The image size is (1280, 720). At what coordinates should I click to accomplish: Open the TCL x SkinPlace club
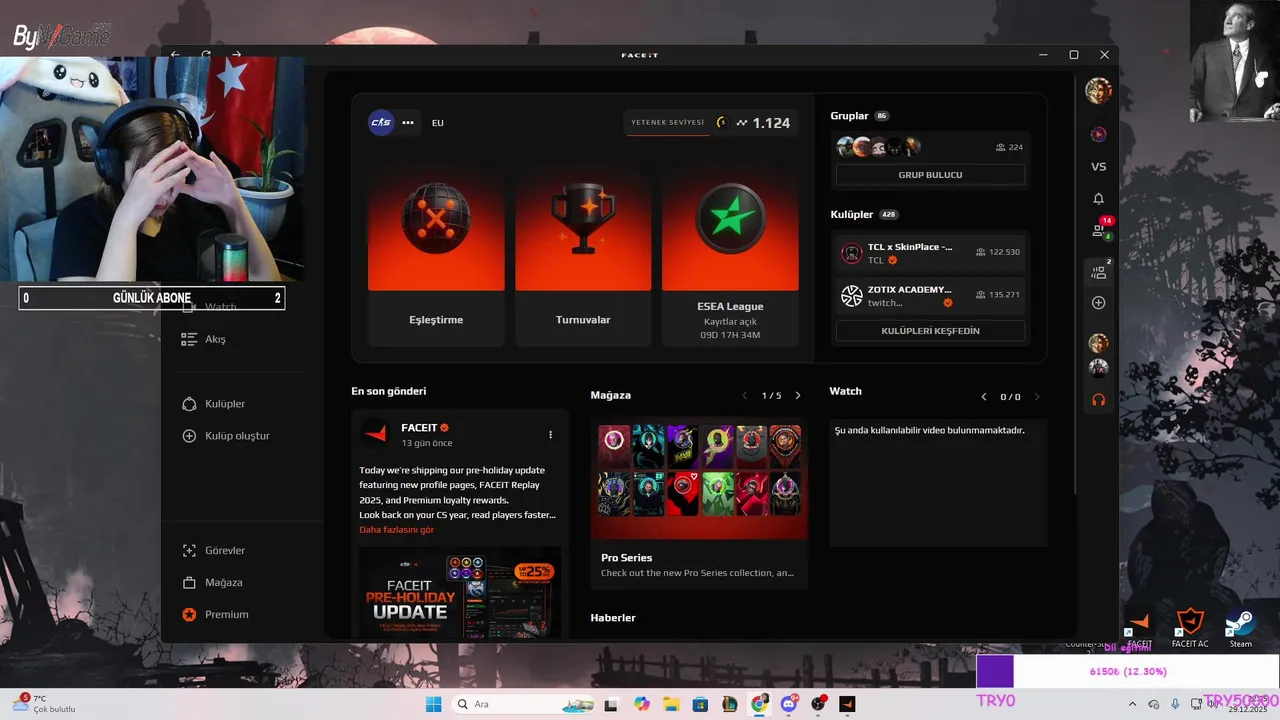pyautogui.click(x=930, y=253)
